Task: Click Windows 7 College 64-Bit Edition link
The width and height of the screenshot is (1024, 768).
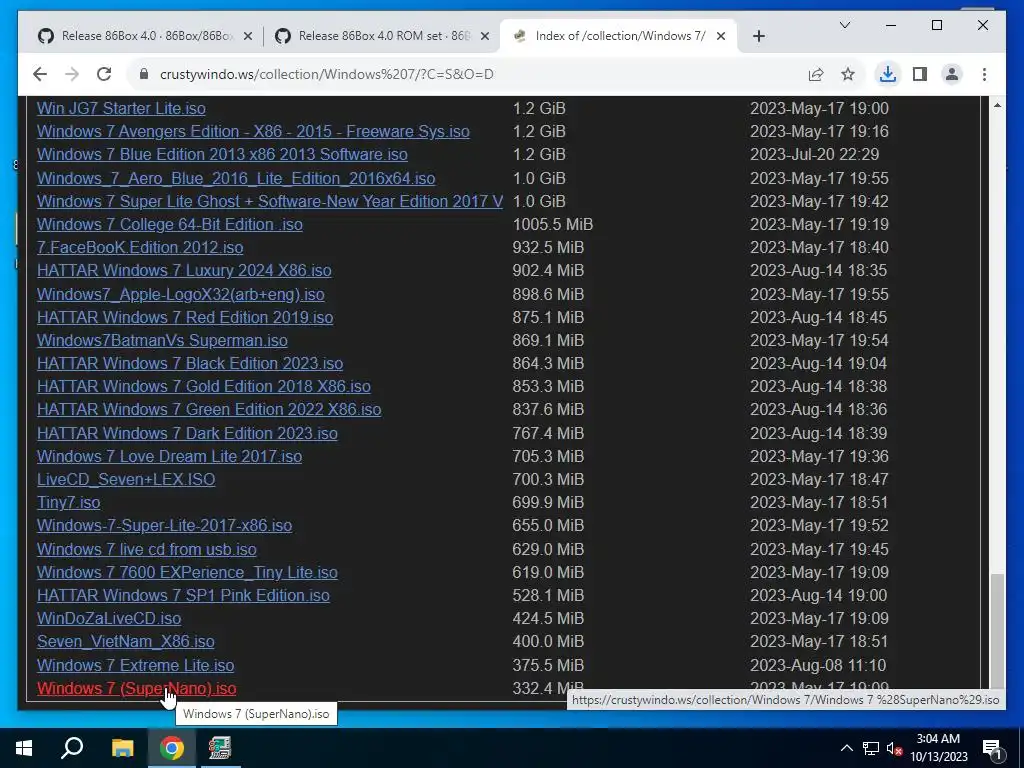Action: (170, 224)
